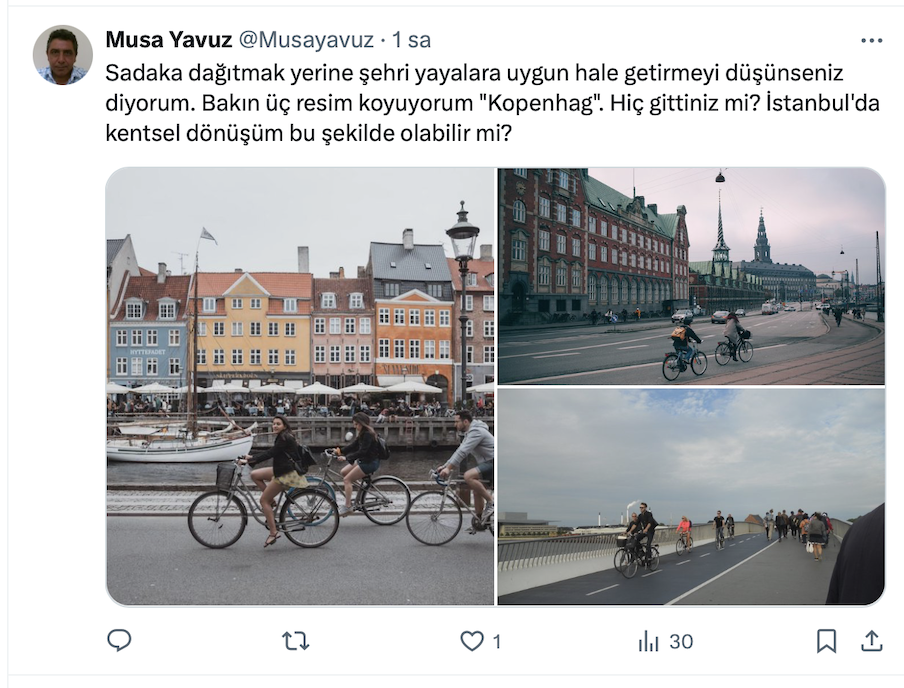The image size is (904, 688).
Task: Open Musa Yavuz profile picture
Action: (63, 55)
